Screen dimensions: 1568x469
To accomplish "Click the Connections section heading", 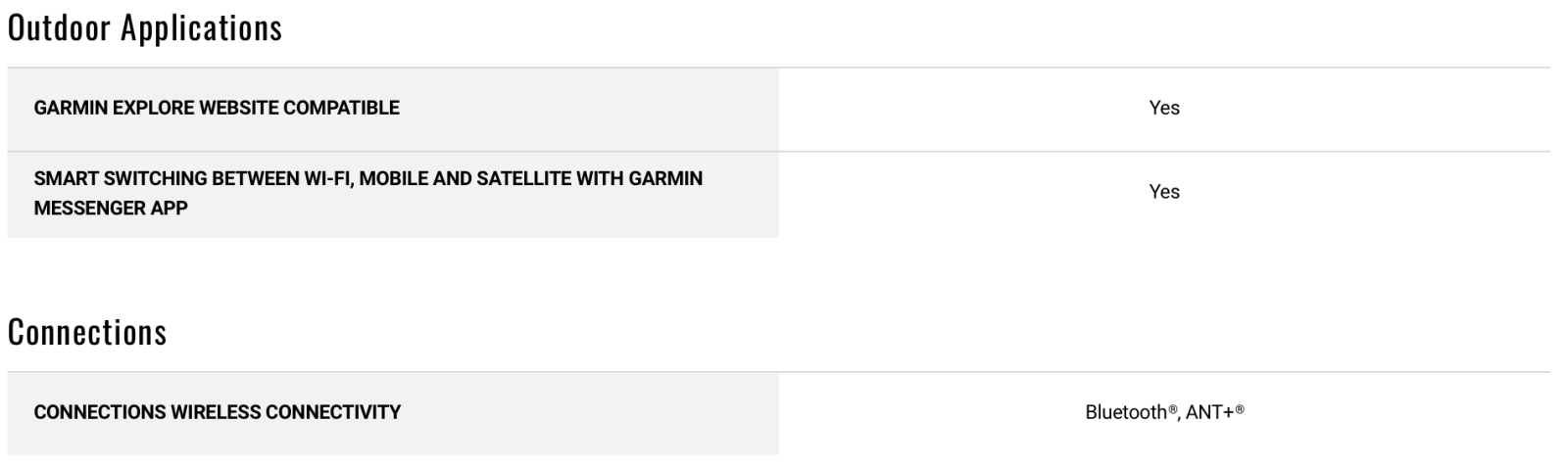I will point(87,332).
